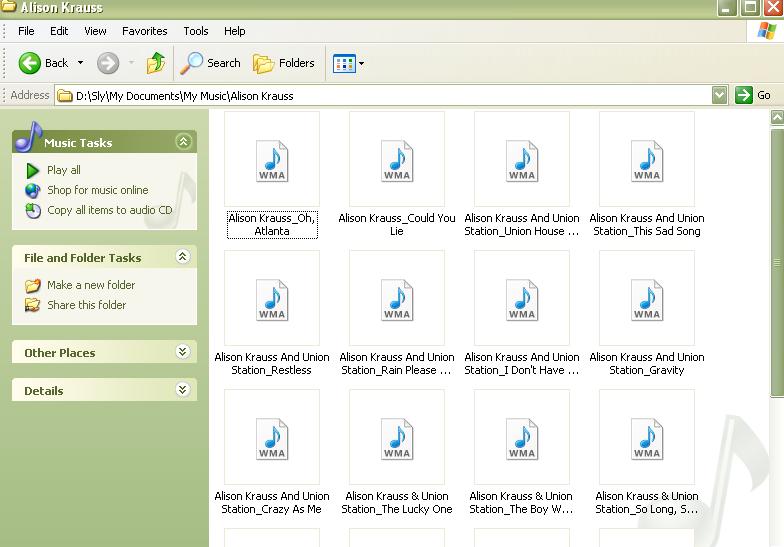Collapse the File and Folder Tasks panel
This screenshot has width=784, height=547.
click(182, 256)
